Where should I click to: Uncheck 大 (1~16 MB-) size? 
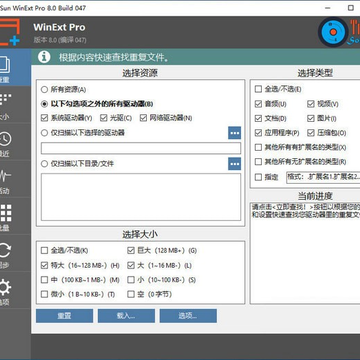pyautogui.click(x=131, y=265)
